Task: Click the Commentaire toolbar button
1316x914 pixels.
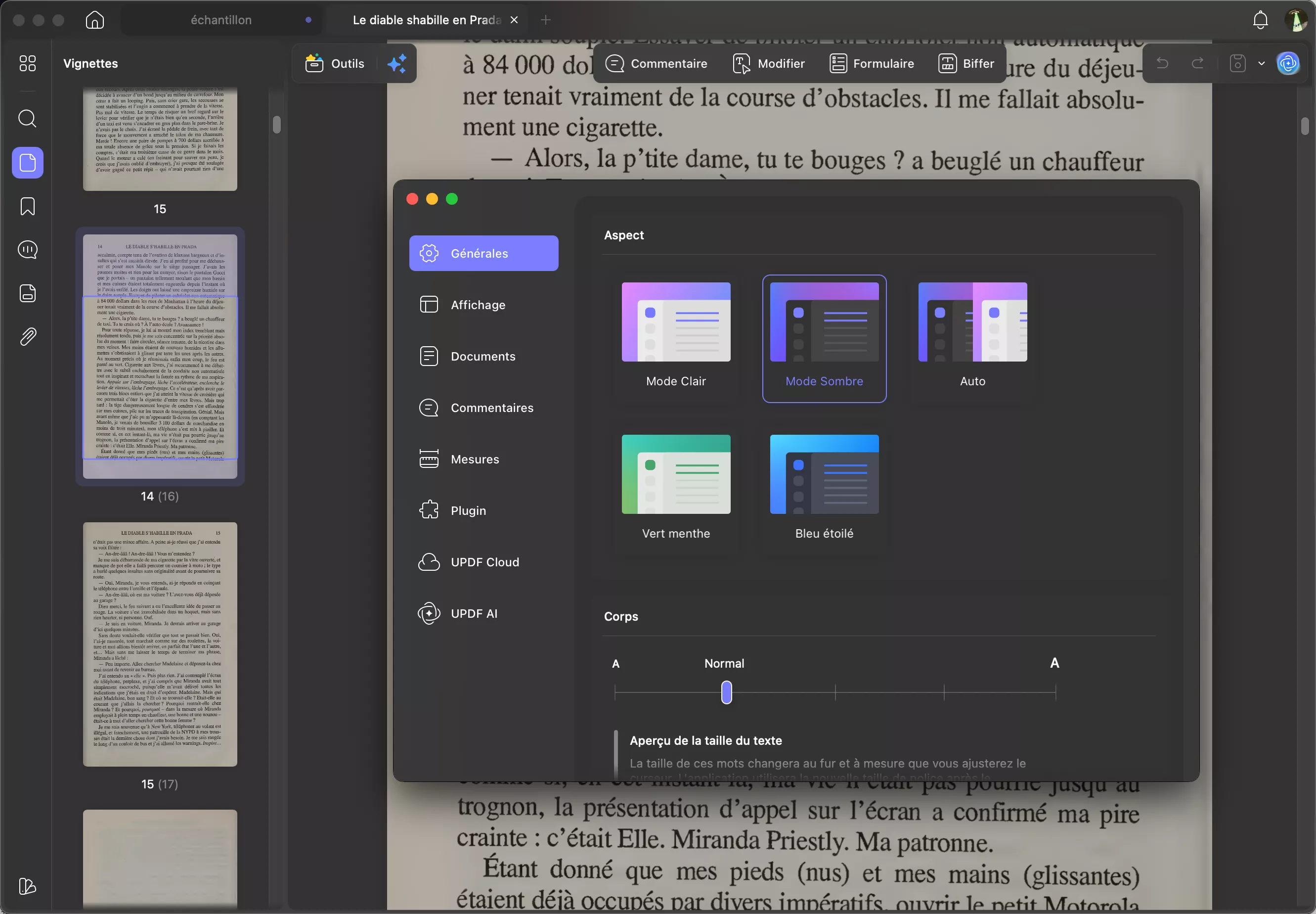Action: click(x=656, y=64)
